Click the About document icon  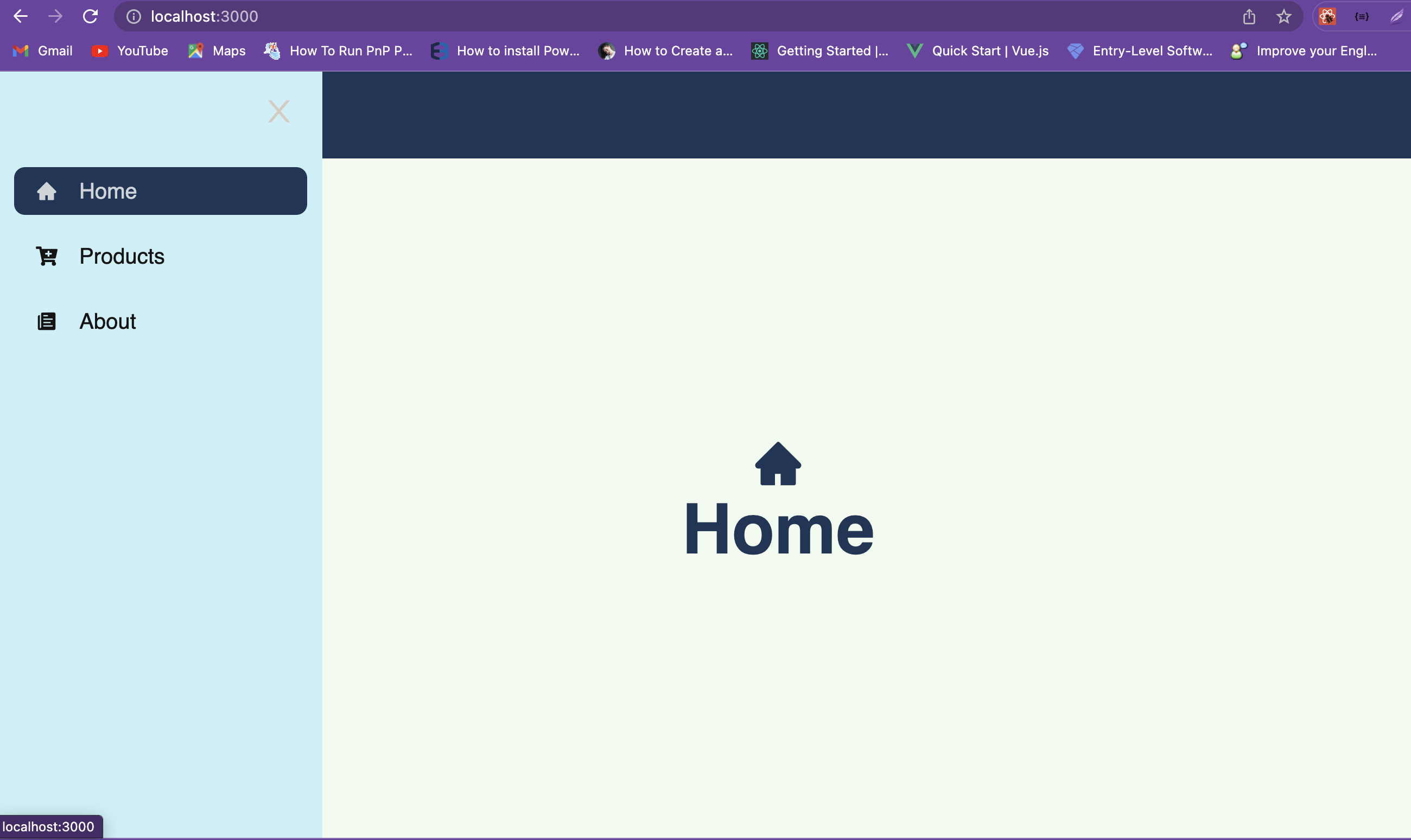tap(46, 321)
